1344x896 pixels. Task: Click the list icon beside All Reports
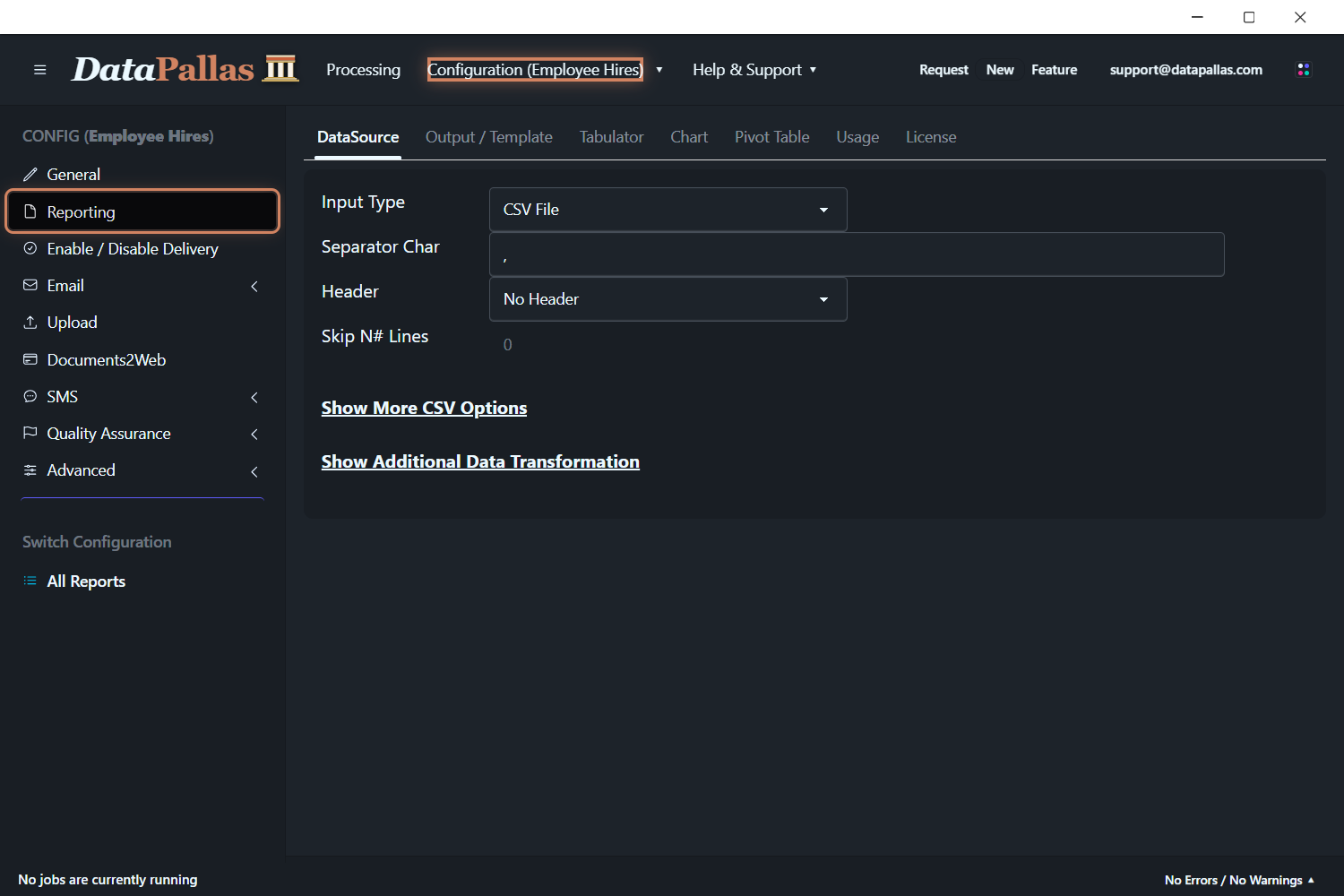[x=30, y=581]
